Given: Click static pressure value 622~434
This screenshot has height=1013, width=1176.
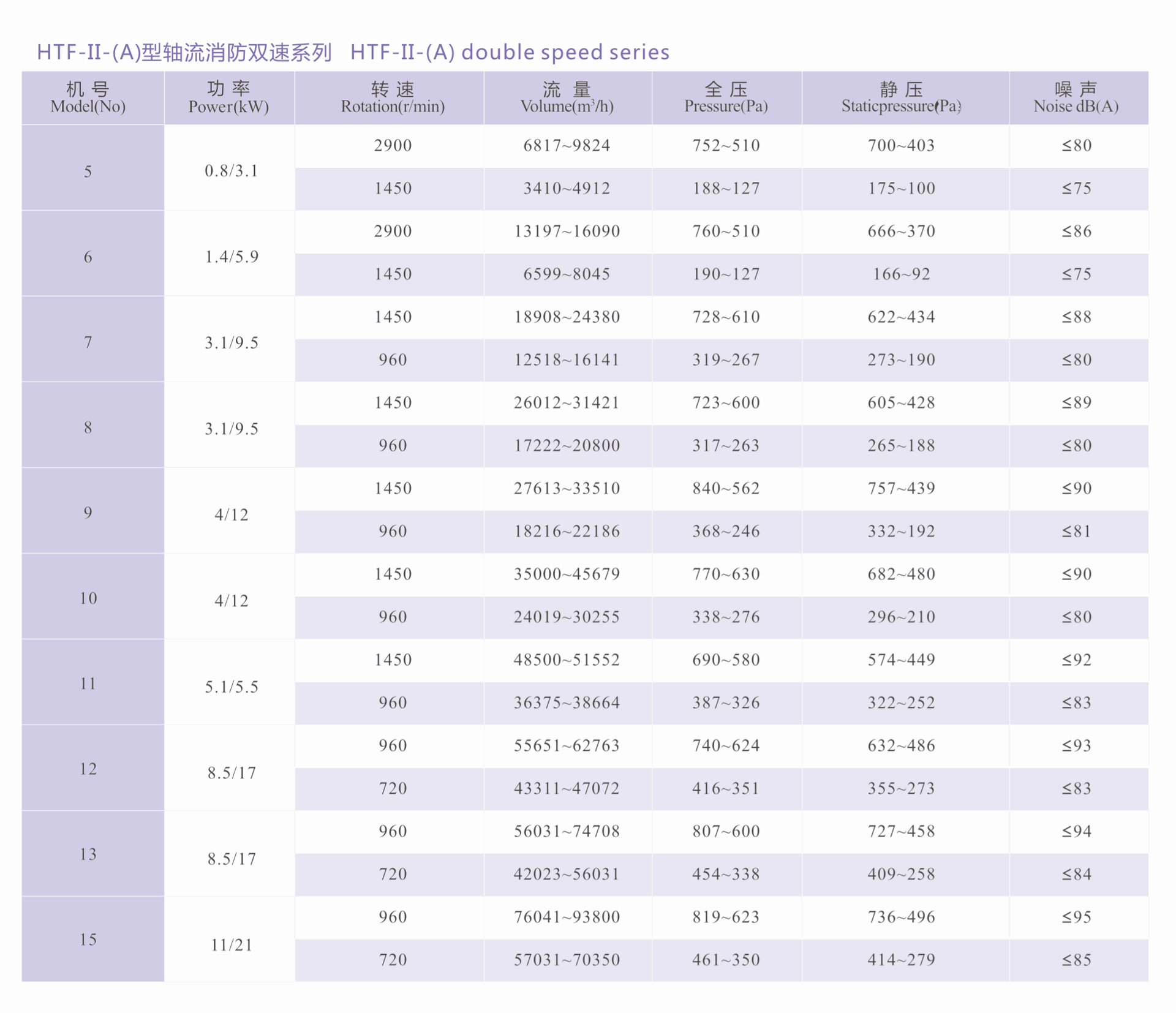Looking at the screenshot, I should click(901, 317).
